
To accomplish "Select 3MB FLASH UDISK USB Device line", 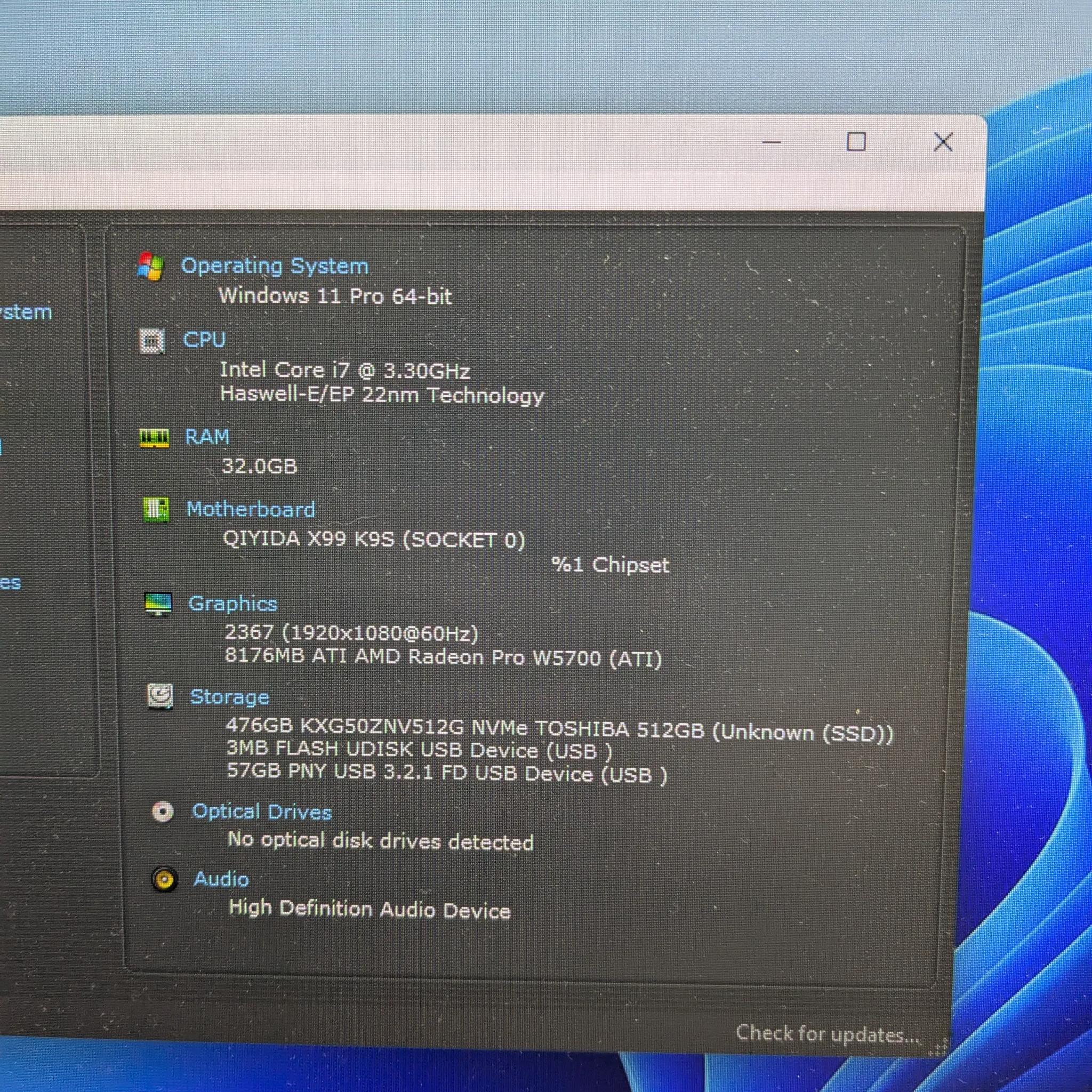I will tap(420, 750).
